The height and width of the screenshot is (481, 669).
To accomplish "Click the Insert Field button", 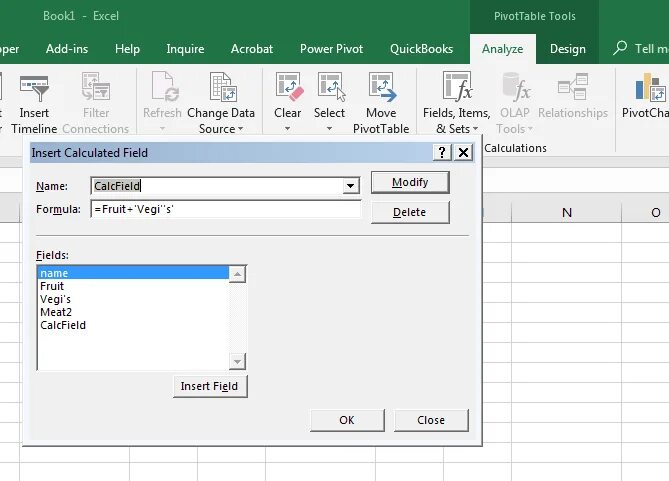I will pos(210,386).
